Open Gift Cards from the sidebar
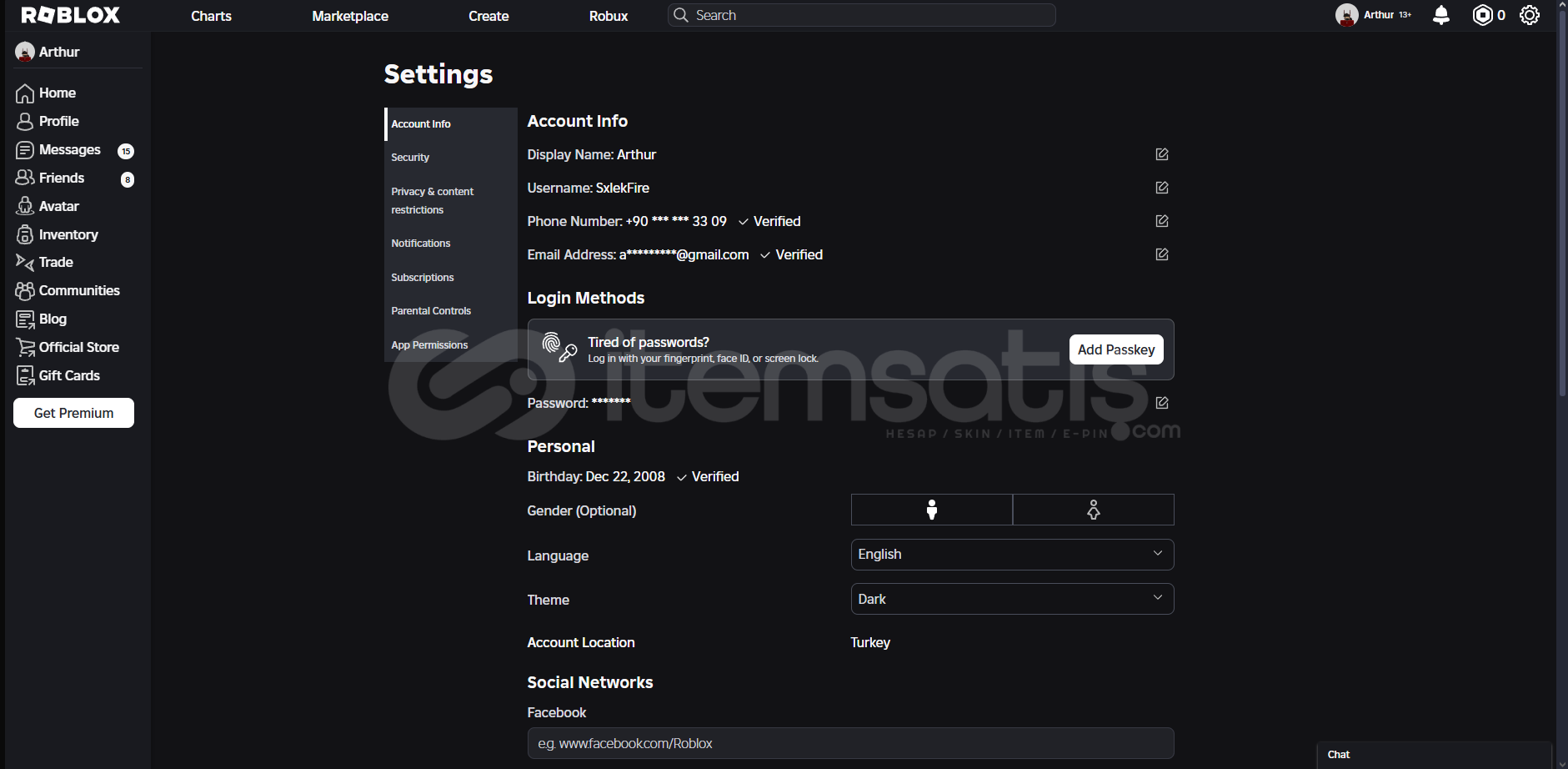The image size is (1568, 769). [58, 375]
